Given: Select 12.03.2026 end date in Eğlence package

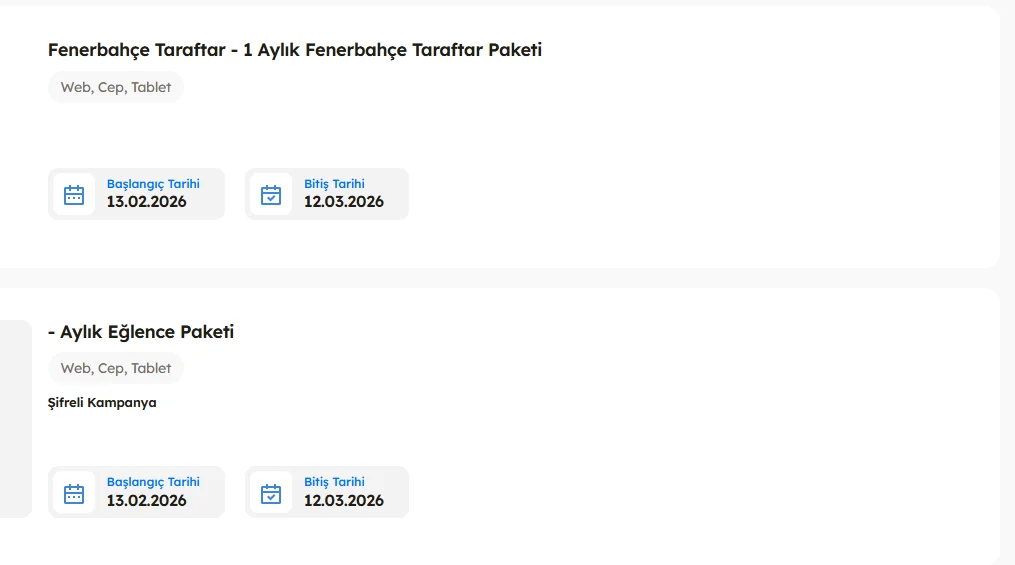Looking at the screenshot, I should [x=344, y=500].
